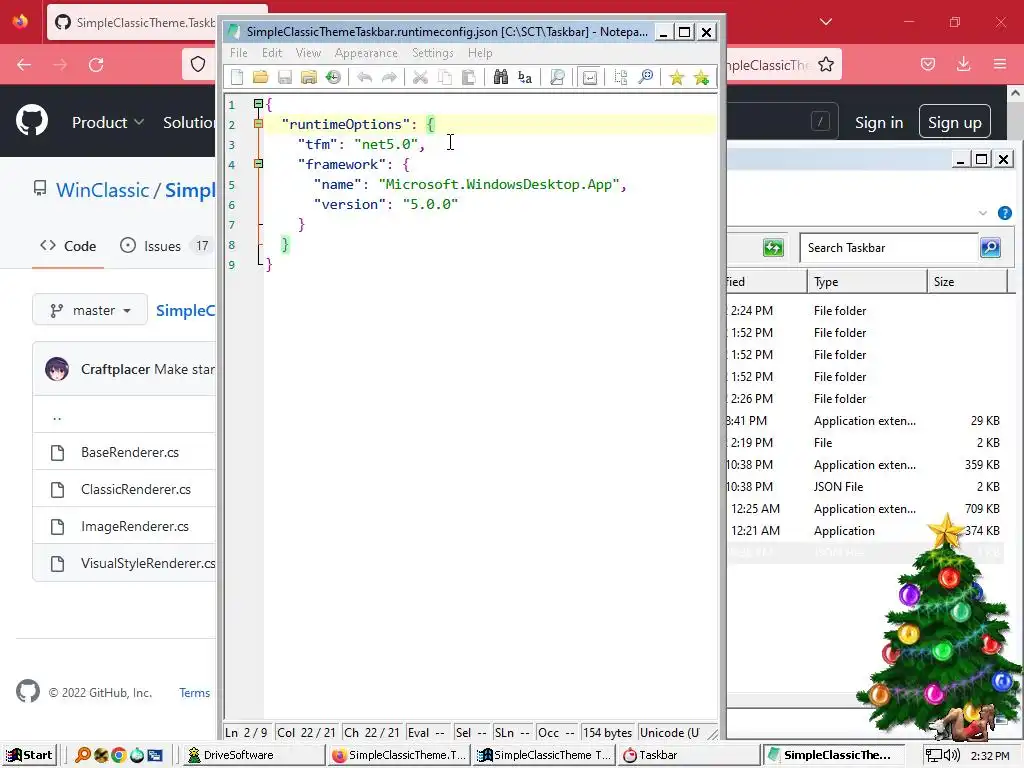Click the Firefox list all tabs chevron
This screenshot has height=768, width=1024.
[825, 22]
